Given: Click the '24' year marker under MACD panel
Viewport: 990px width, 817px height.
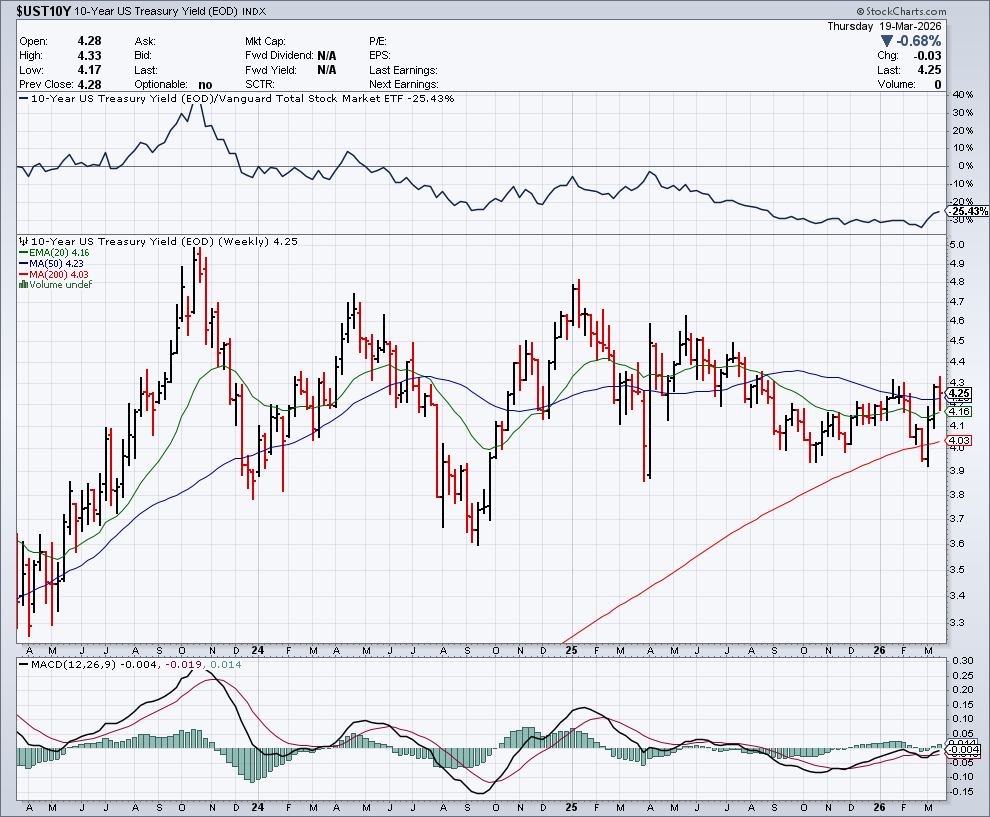Looking at the screenshot, I should click(x=257, y=805).
